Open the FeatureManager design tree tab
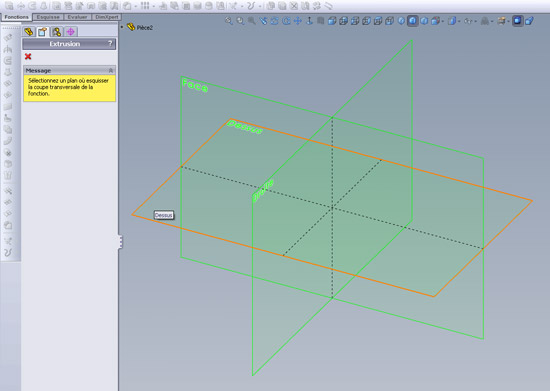 pos(28,32)
